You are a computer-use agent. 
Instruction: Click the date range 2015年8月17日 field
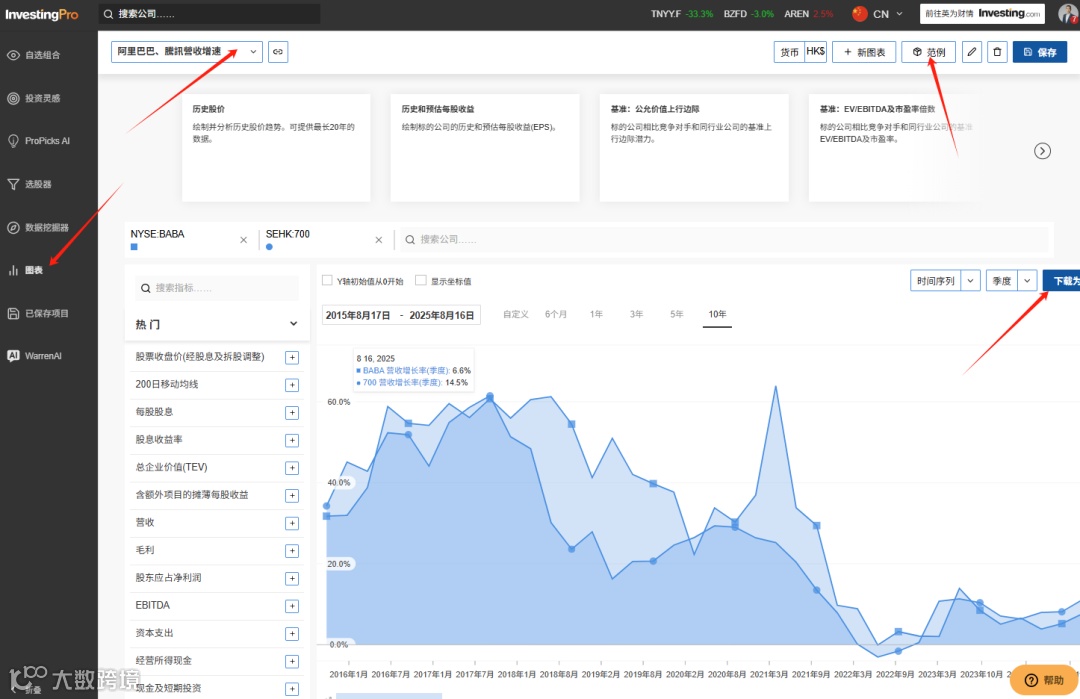[x=401, y=315]
